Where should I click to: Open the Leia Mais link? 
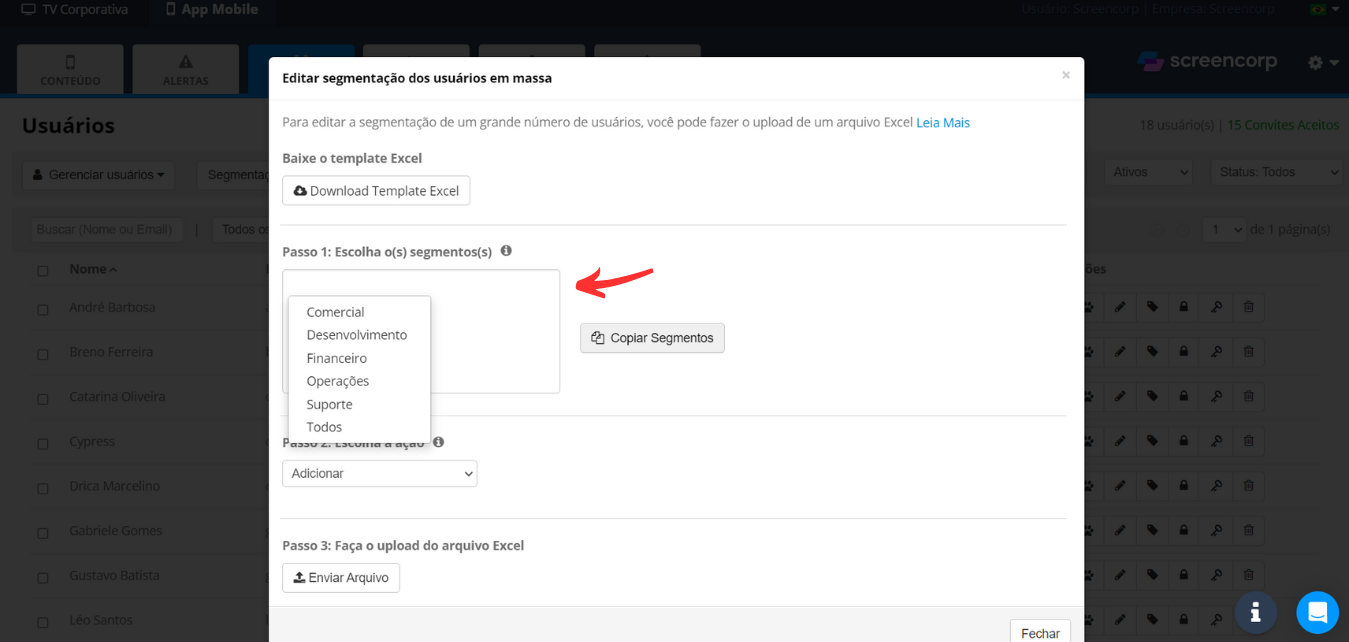tap(943, 123)
